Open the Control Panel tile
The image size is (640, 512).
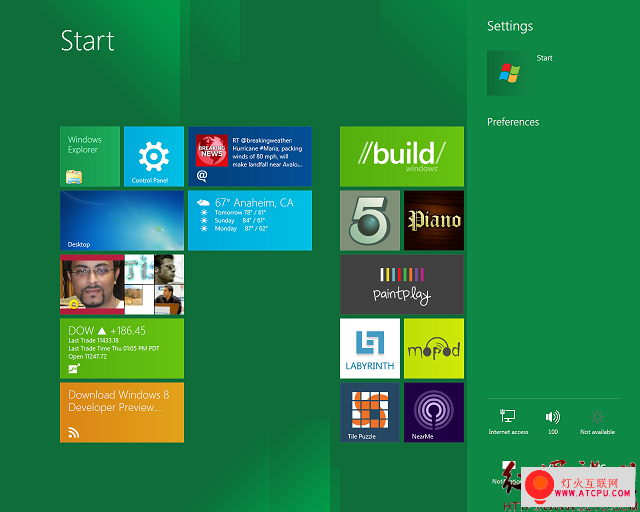coord(154,156)
